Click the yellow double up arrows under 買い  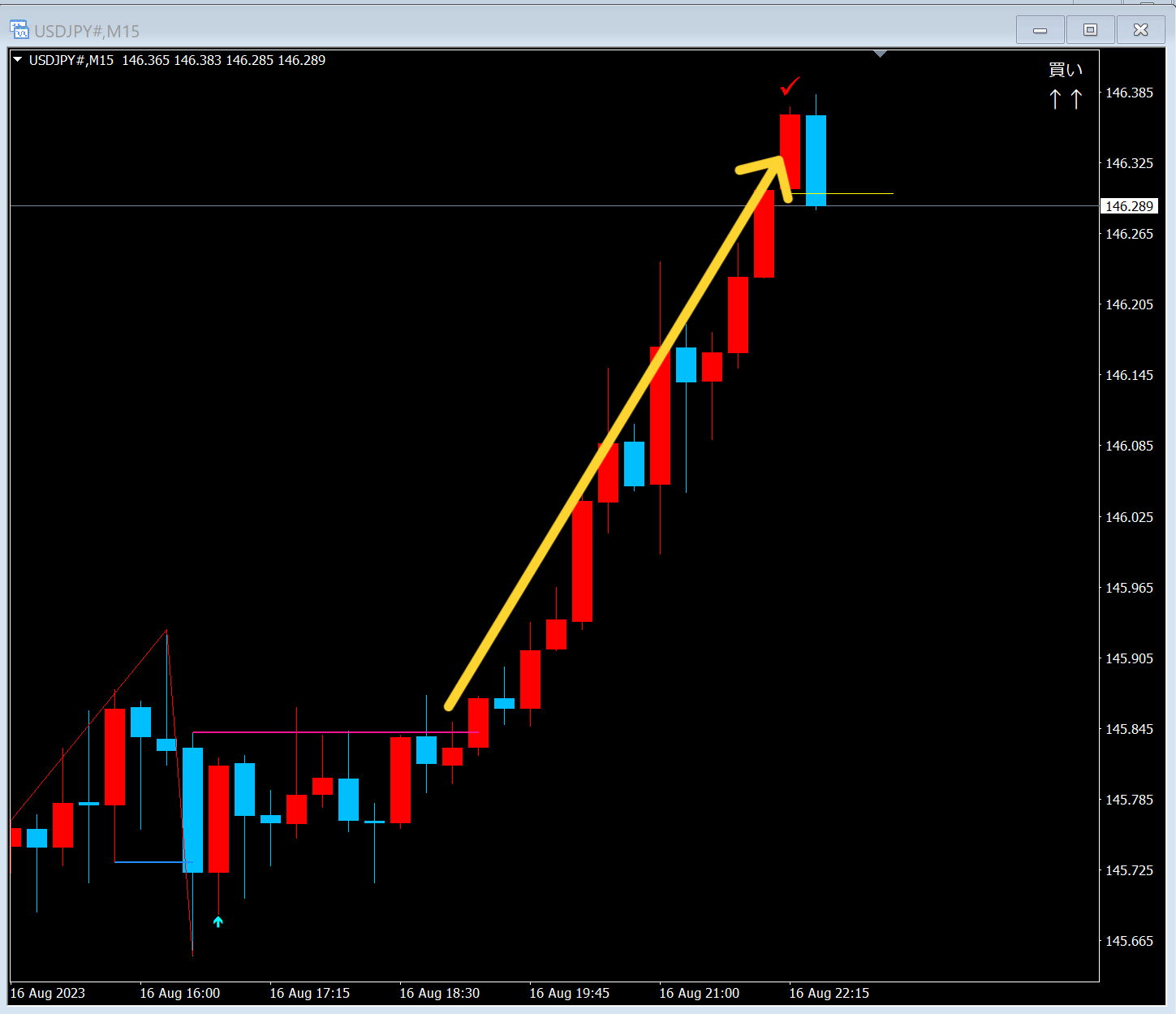pyautogui.click(x=1066, y=99)
